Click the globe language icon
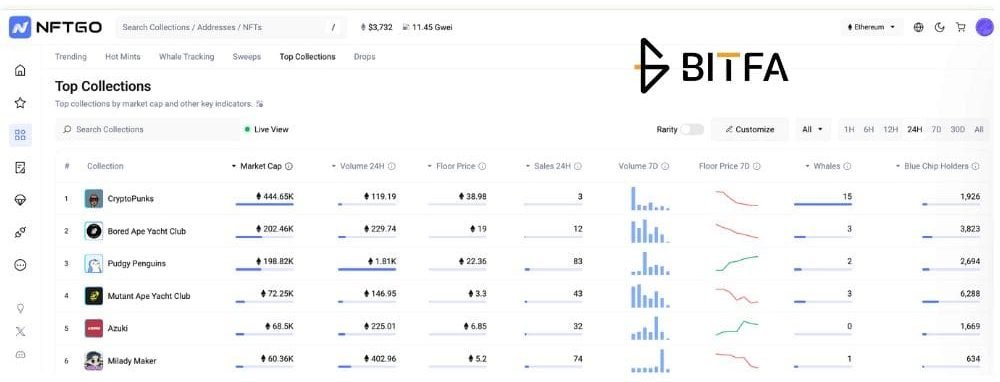Screen dimensions: 1000x382 click(918, 27)
